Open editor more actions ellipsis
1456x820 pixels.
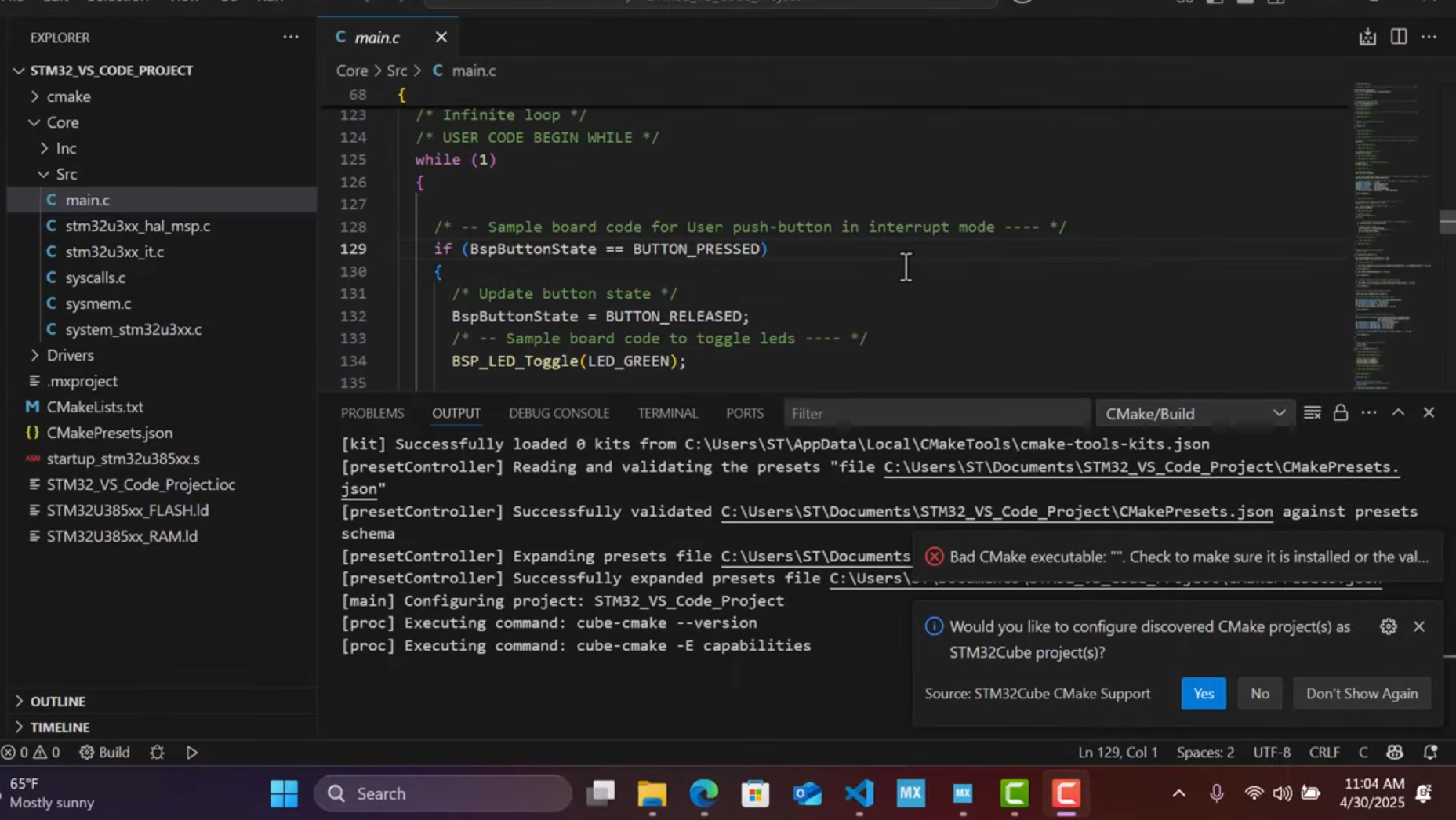(1429, 37)
